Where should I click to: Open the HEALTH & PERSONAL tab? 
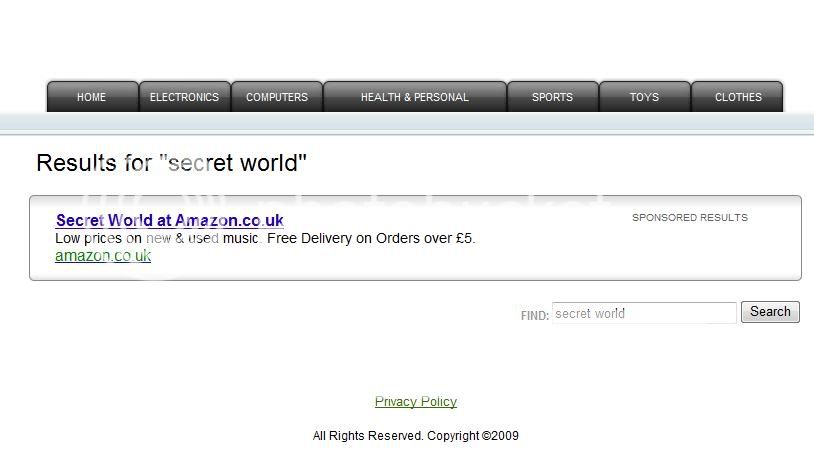tap(415, 97)
